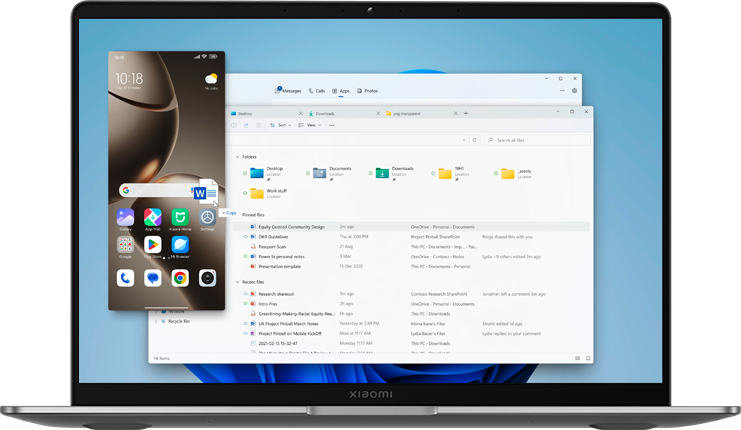Click the Delete icon in Explorer toolbar
The width and height of the screenshot is (741, 430).
coord(258,125)
